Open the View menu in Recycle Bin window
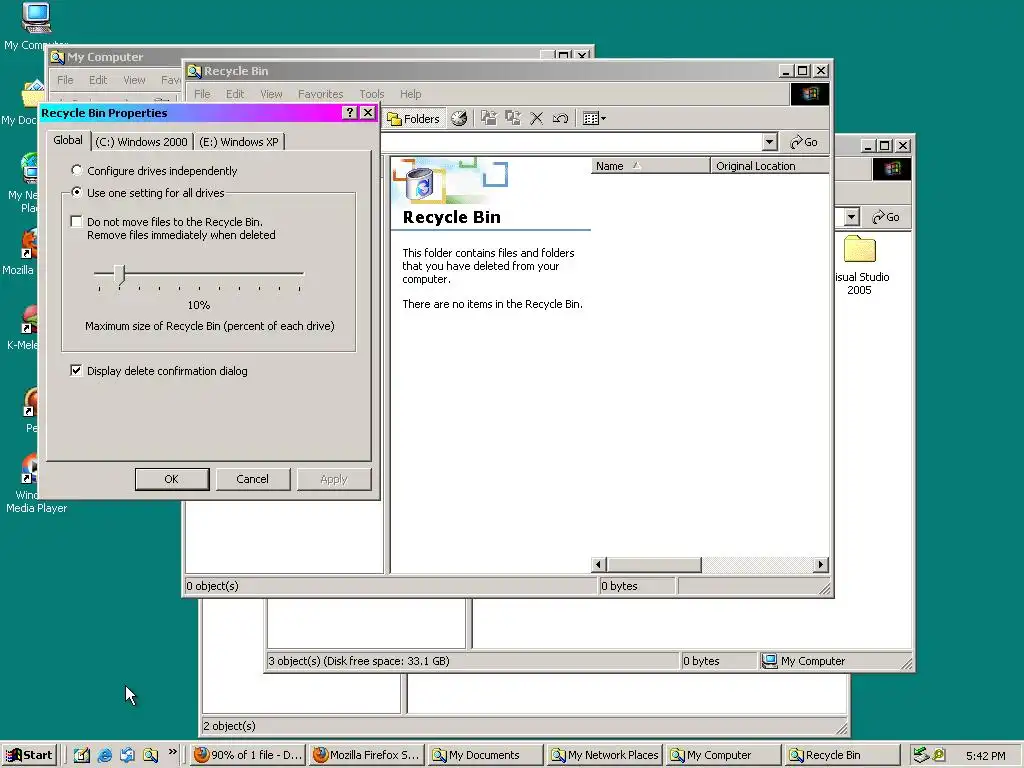Screen dimensions: 1024x768 point(271,94)
